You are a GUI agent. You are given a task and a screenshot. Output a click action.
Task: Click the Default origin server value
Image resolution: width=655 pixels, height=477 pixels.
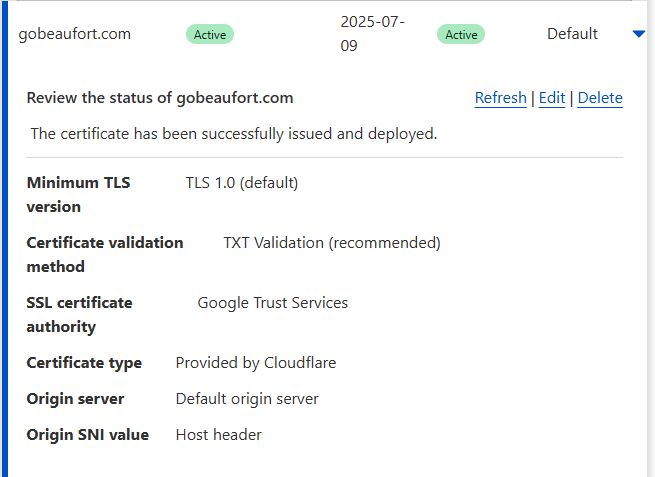247,399
